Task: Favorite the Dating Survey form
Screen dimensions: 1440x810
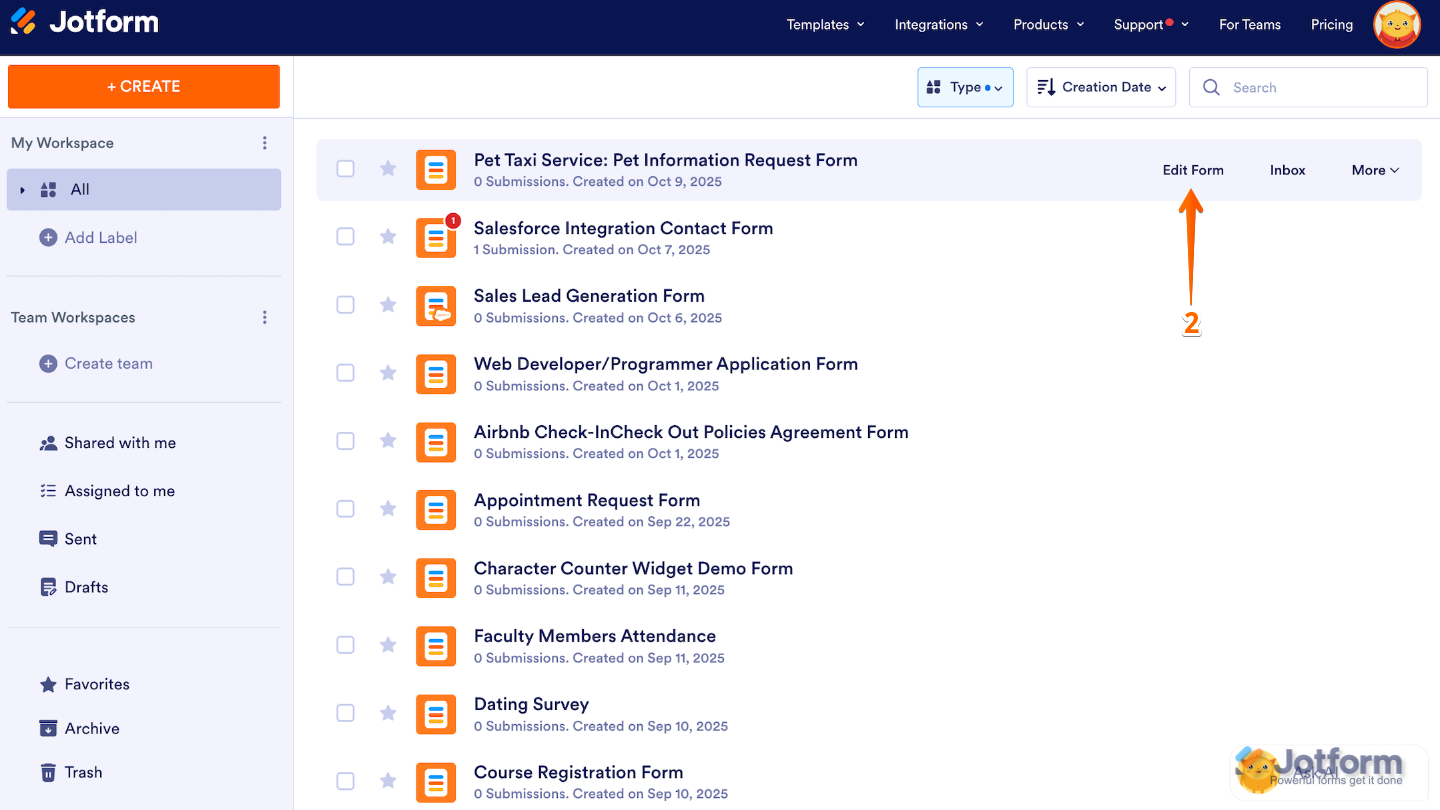Action: click(388, 713)
